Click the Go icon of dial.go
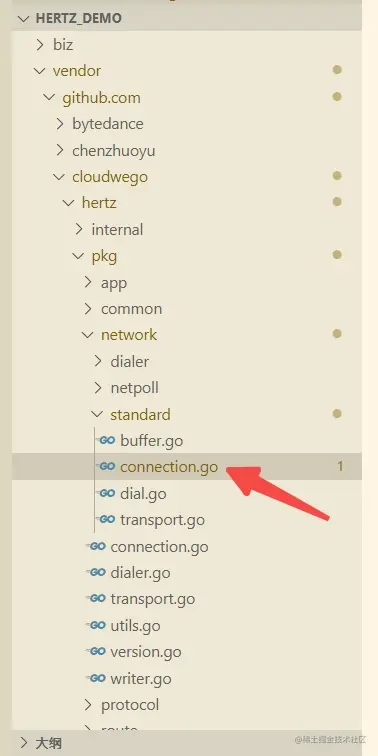 click(107, 493)
